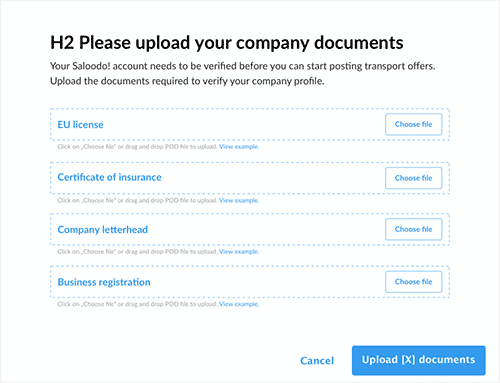Select the EU license label

(80, 125)
